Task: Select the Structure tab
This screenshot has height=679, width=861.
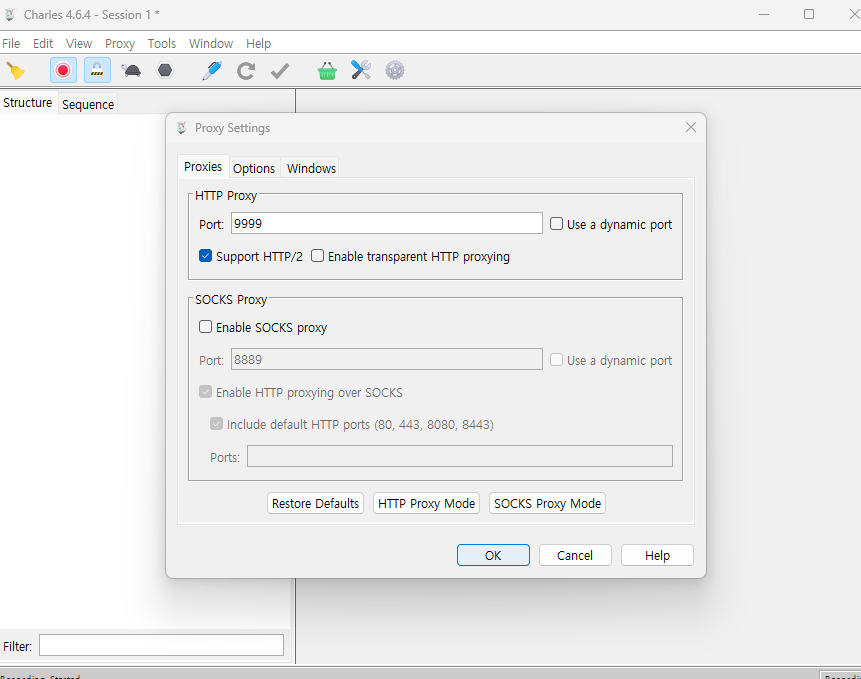Action: pos(27,103)
